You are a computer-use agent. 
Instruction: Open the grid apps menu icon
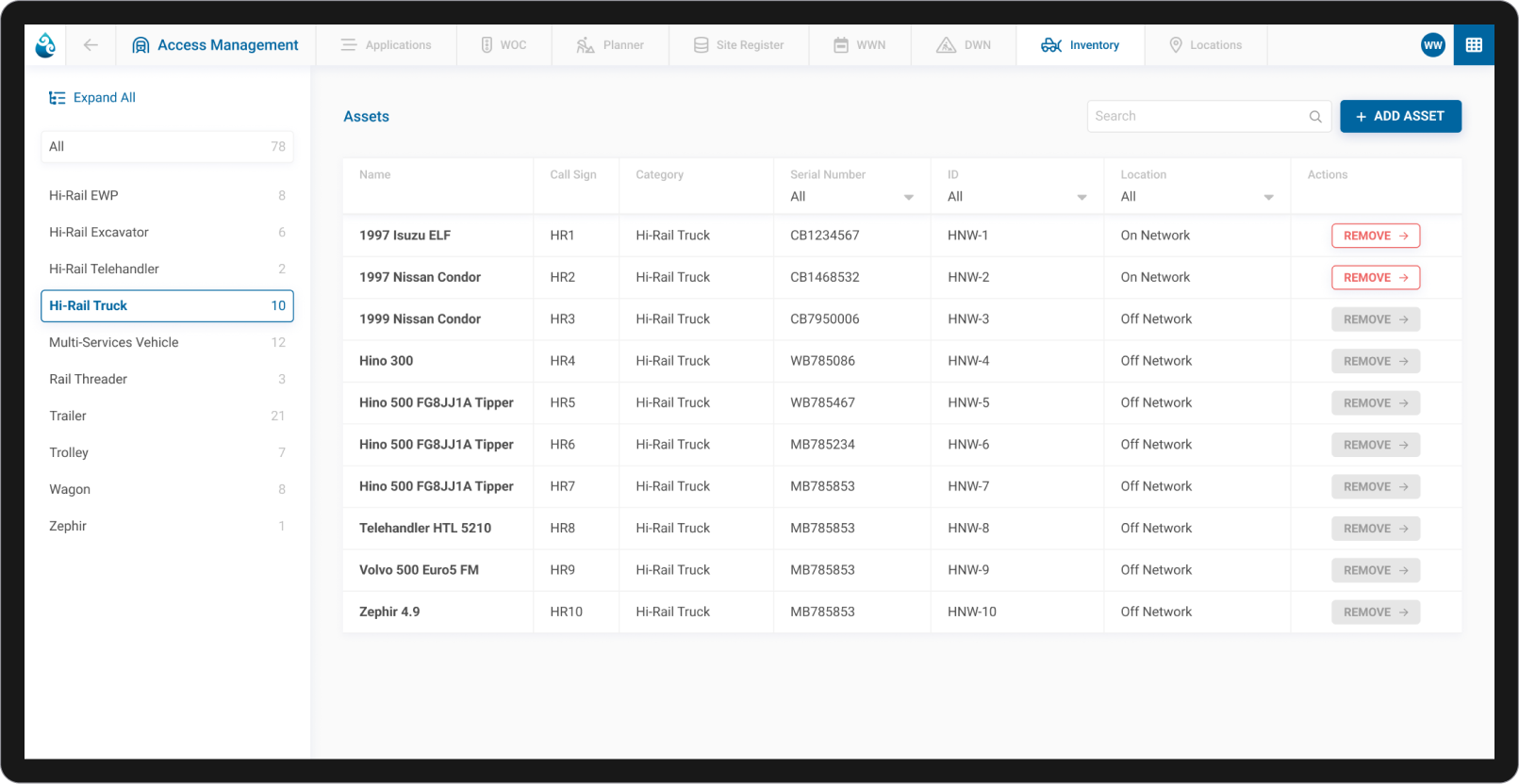coord(1473,44)
